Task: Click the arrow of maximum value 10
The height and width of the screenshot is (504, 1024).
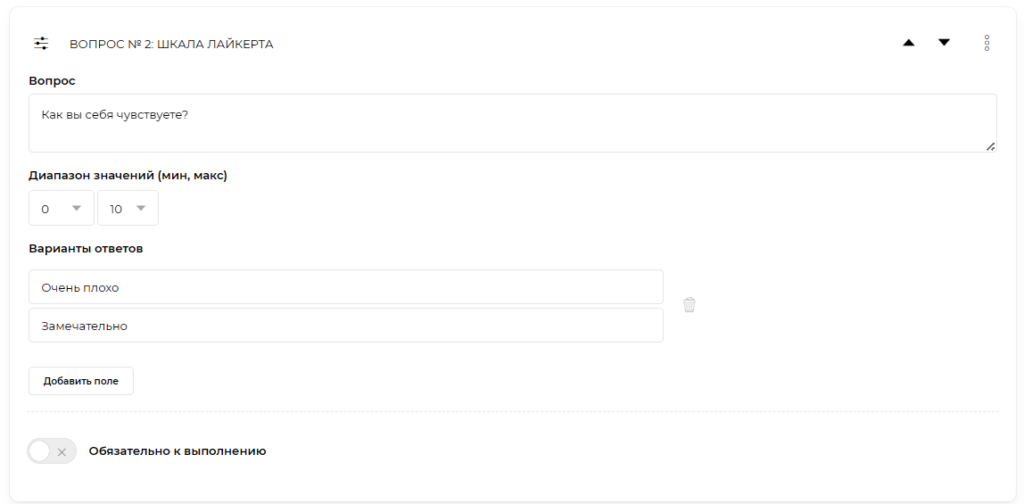Action: pos(141,208)
